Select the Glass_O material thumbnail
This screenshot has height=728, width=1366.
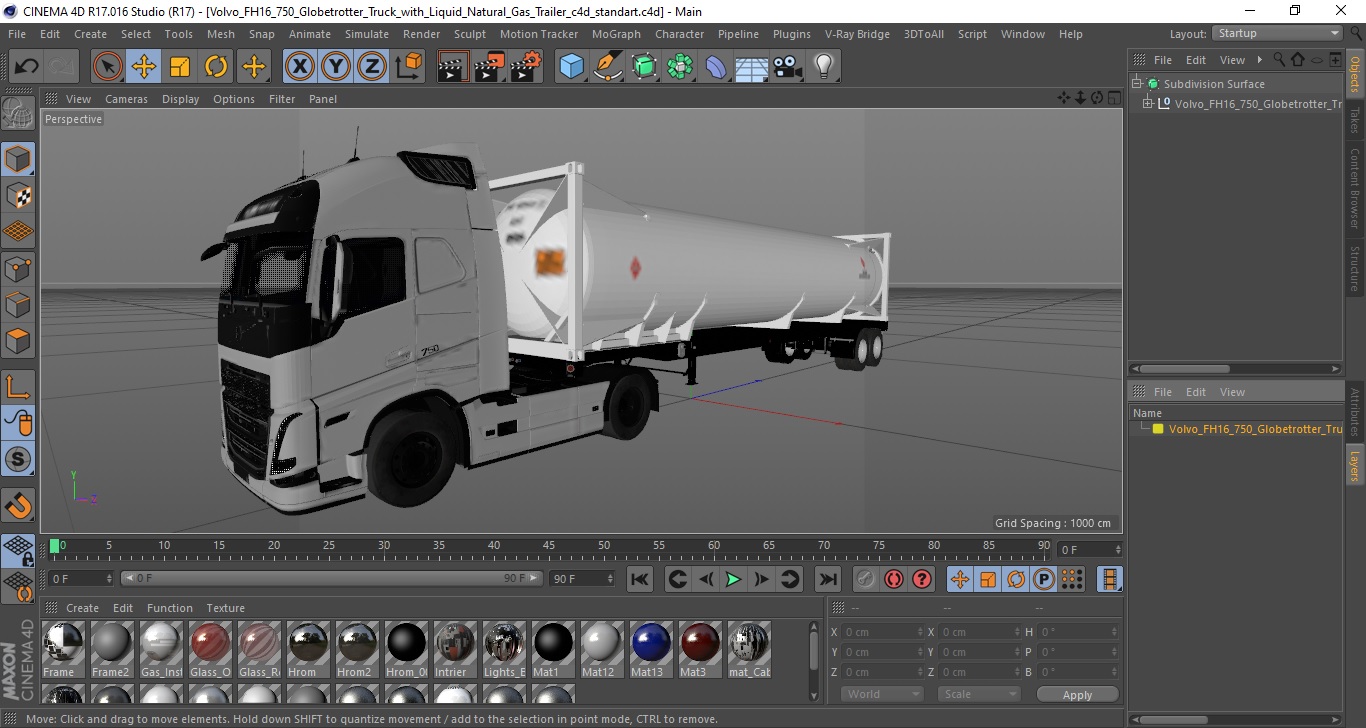210,650
